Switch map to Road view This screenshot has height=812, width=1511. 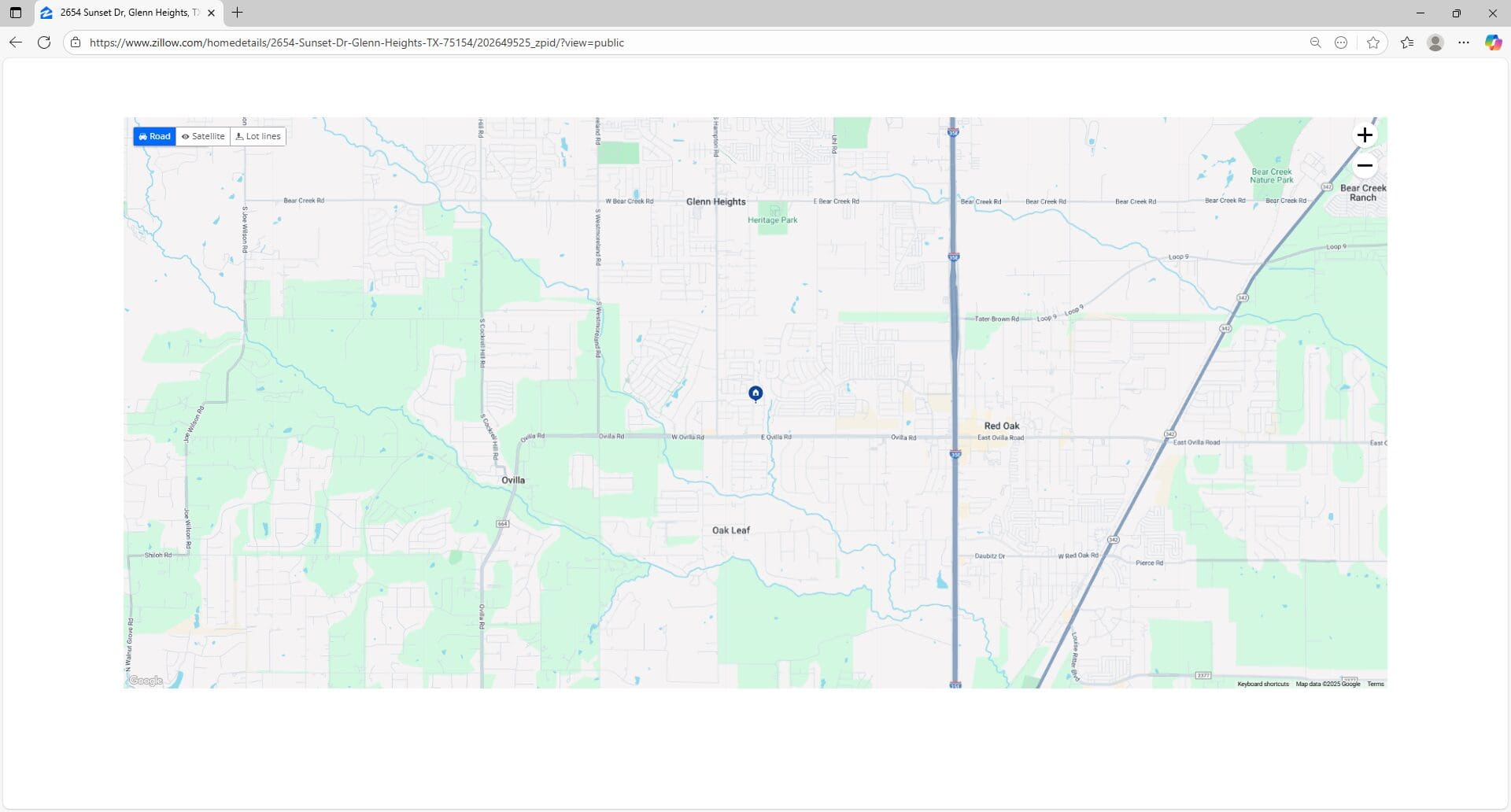[155, 136]
